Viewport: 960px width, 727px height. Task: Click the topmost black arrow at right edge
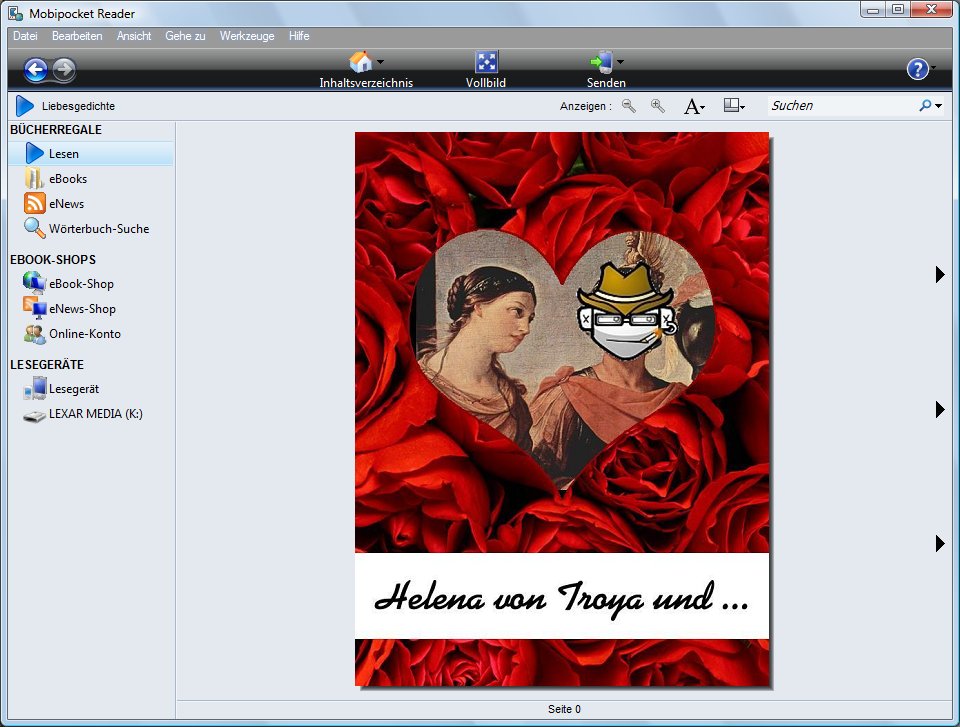pos(940,274)
